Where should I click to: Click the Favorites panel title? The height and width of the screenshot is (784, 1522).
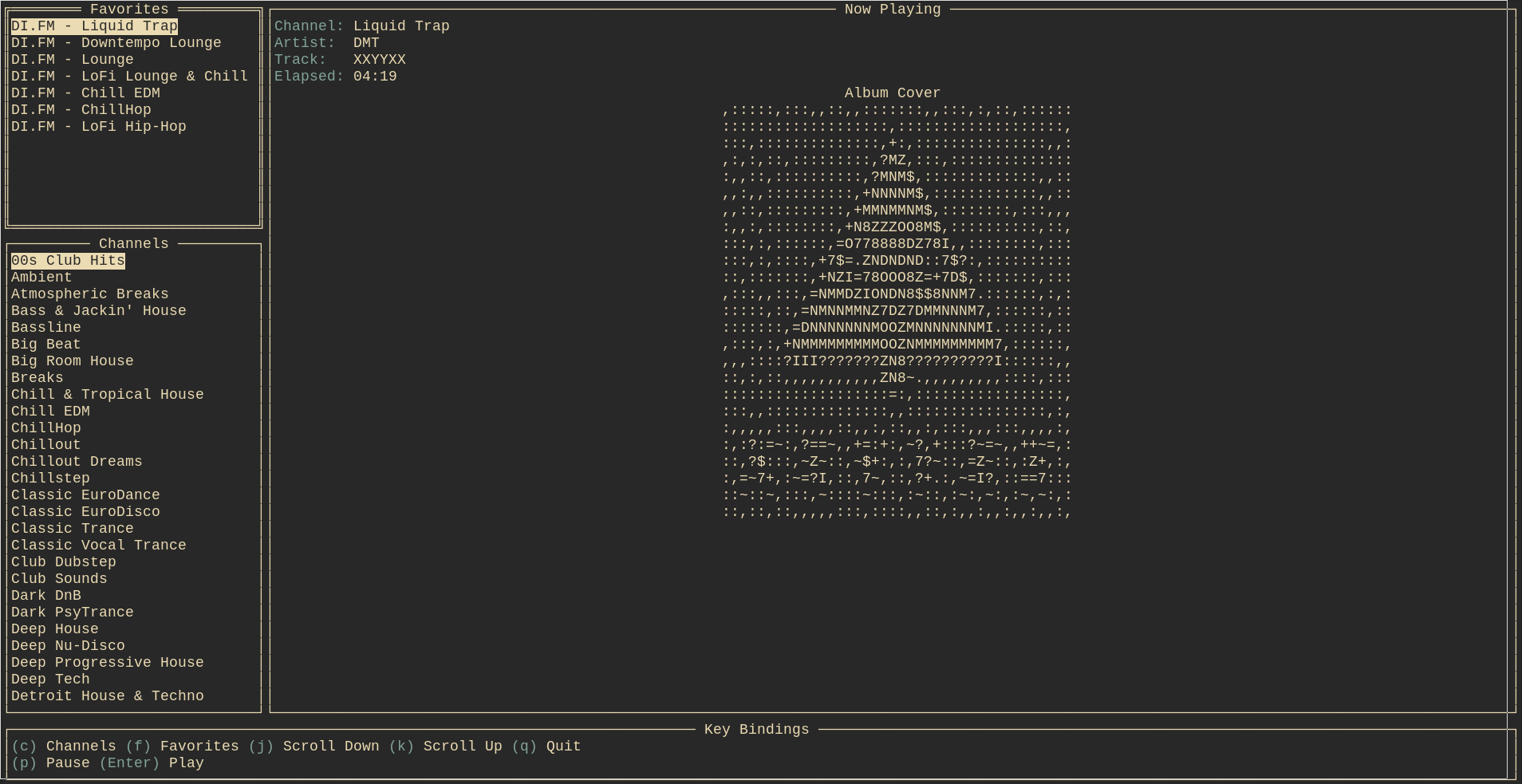[x=129, y=9]
